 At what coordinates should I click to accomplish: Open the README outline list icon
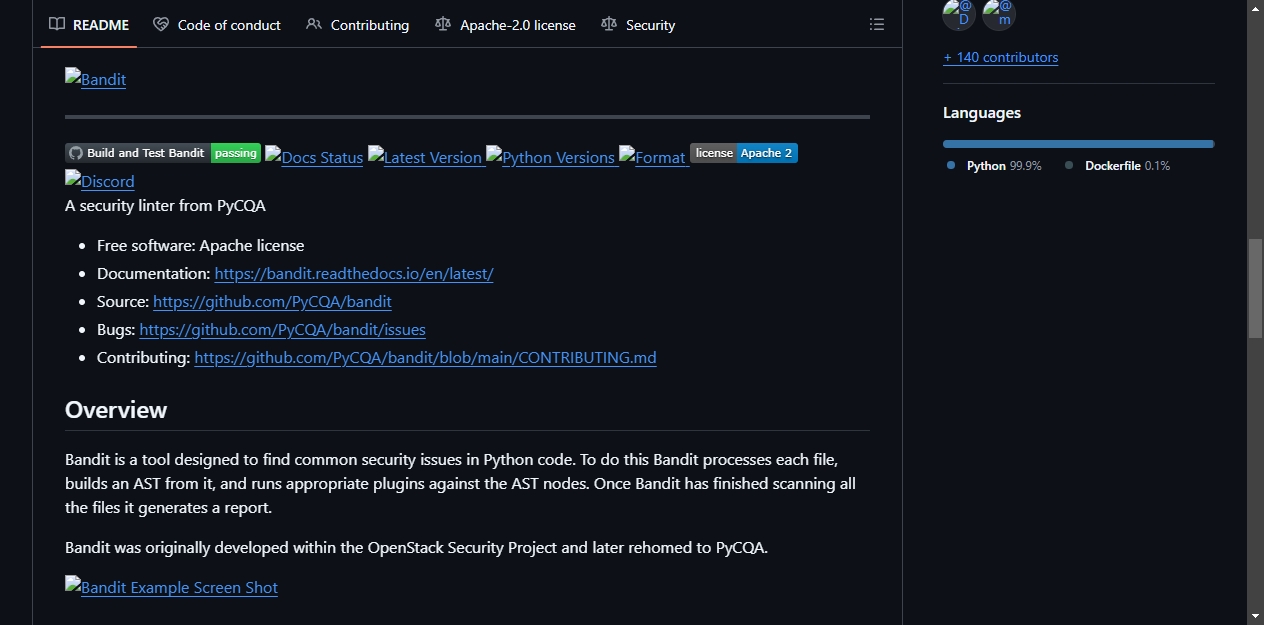[877, 25]
